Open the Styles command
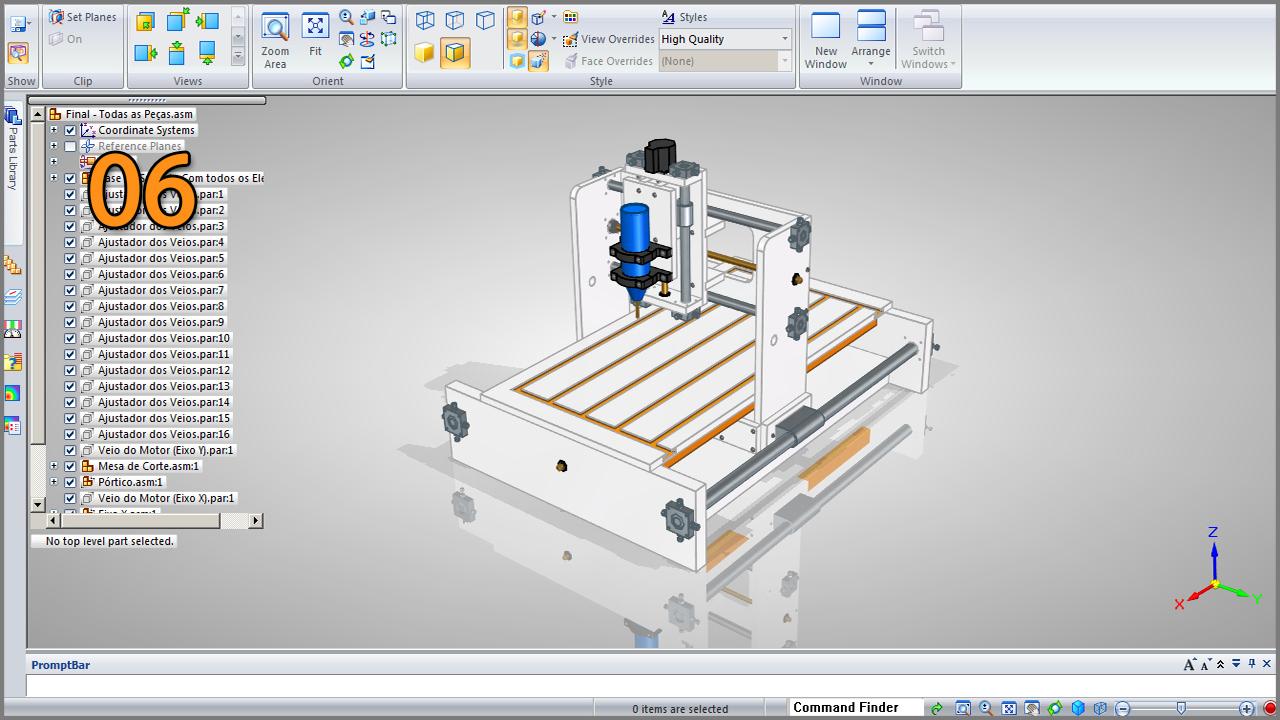Image resolution: width=1280 pixels, height=720 pixels. [684, 17]
